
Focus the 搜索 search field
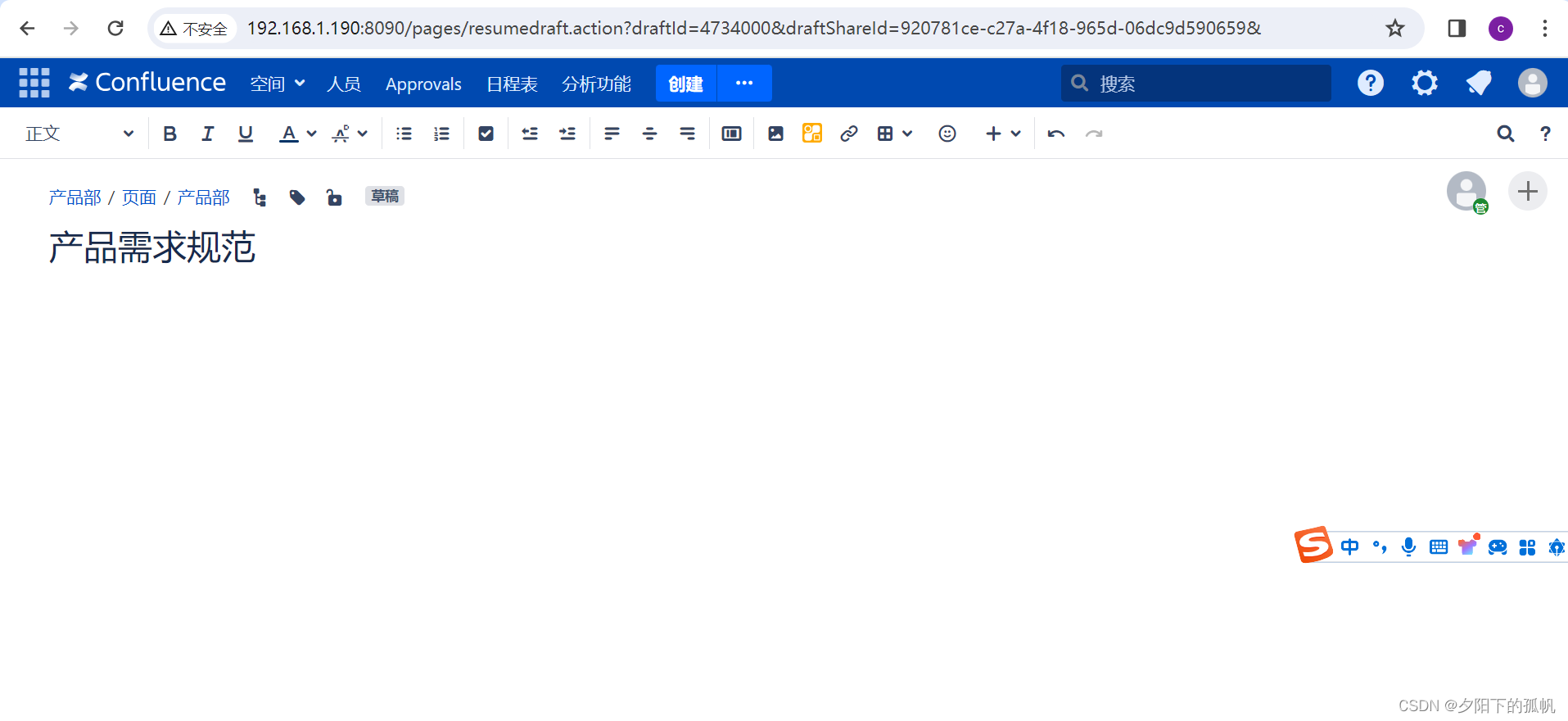pos(1196,84)
